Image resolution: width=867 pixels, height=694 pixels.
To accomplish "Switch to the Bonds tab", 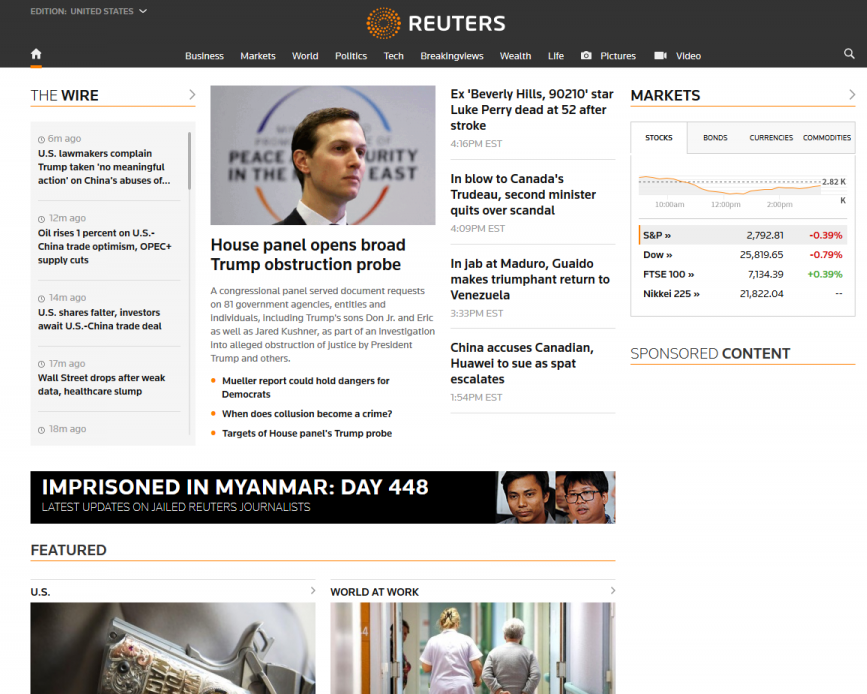I will pyautogui.click(x=715, y=138).
